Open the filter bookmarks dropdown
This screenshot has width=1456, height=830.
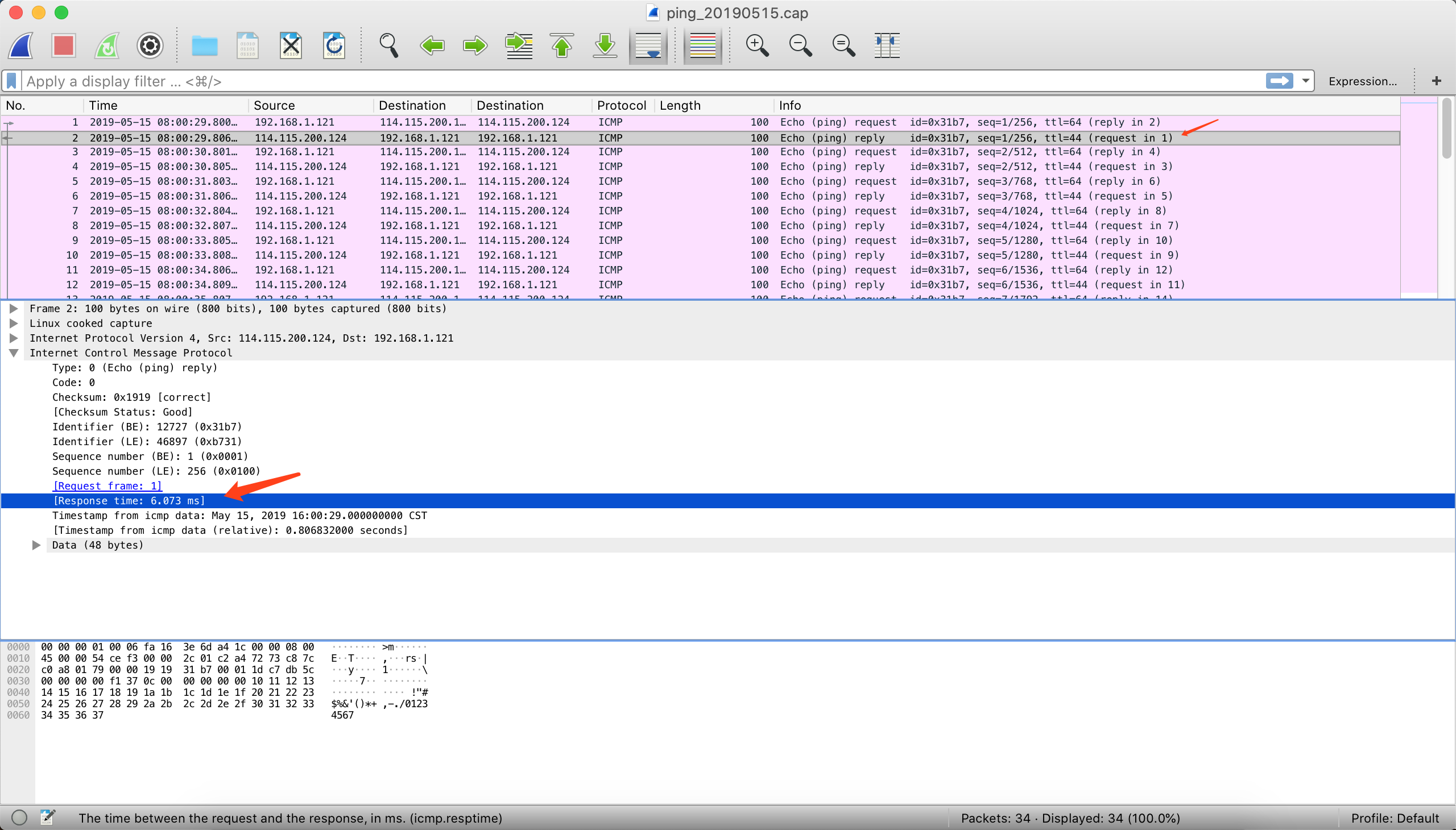[11, 80]
